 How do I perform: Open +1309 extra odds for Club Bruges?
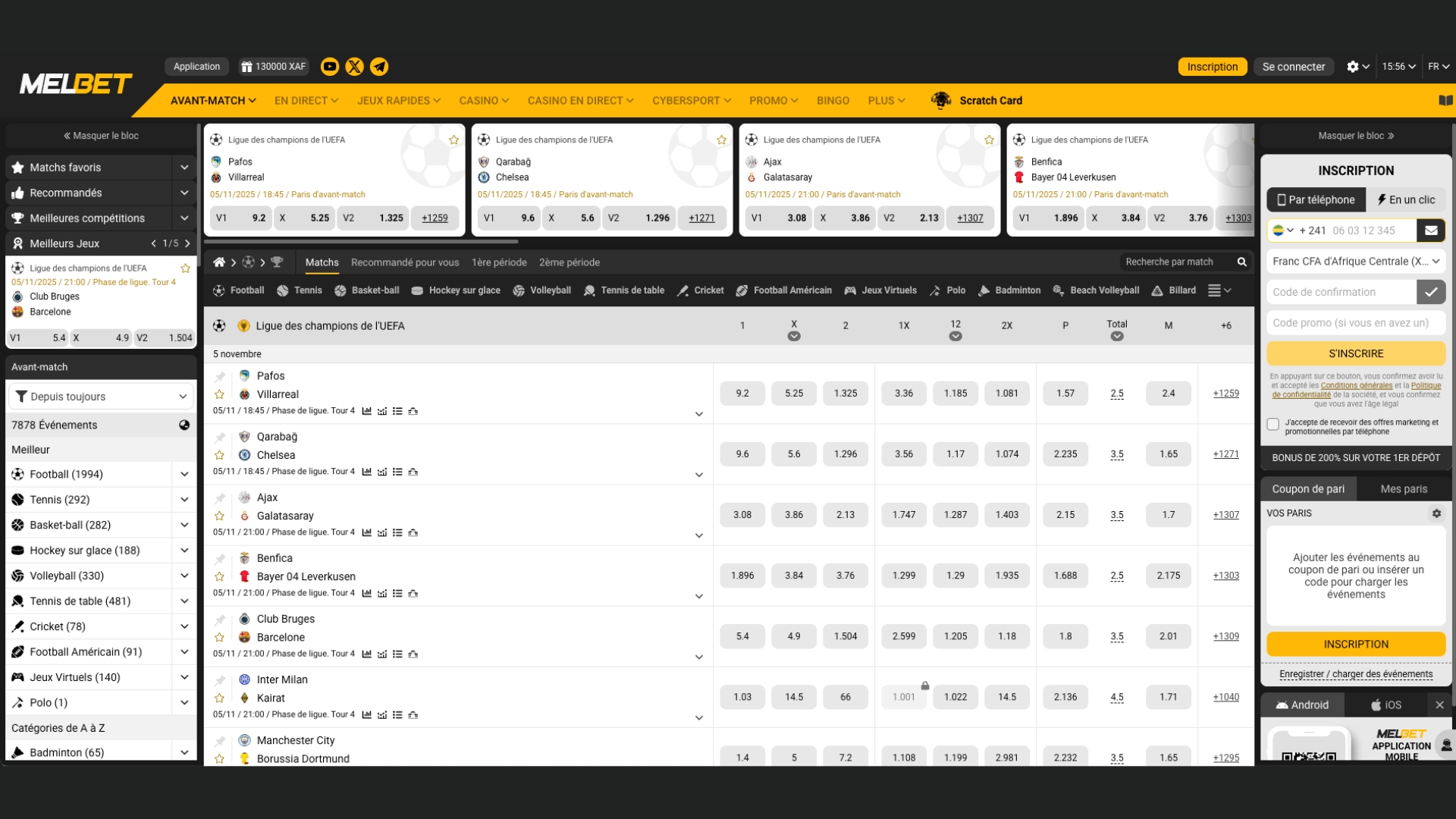coord(1226,636)
